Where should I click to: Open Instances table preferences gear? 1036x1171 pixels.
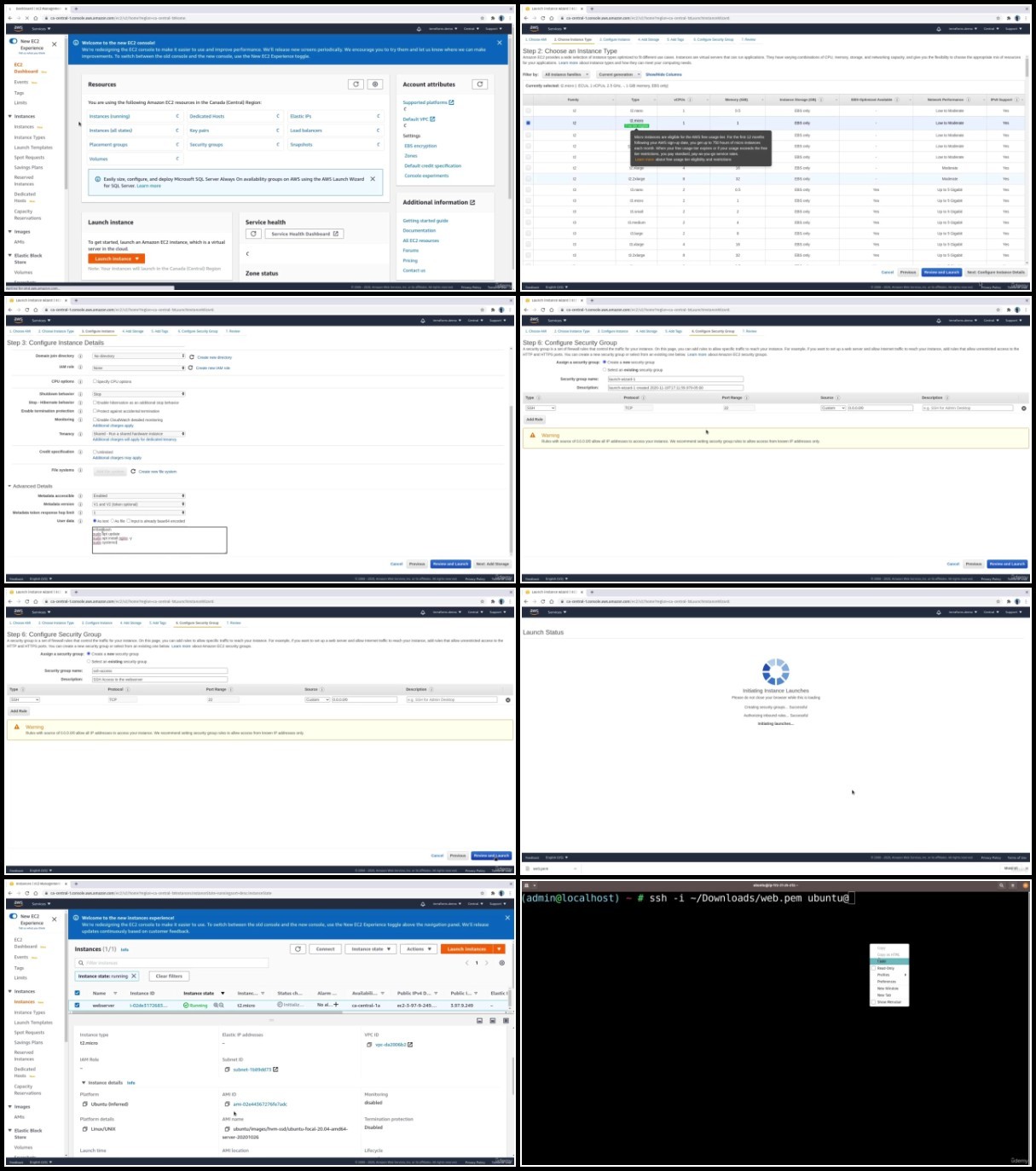click(x=501, y=963)
